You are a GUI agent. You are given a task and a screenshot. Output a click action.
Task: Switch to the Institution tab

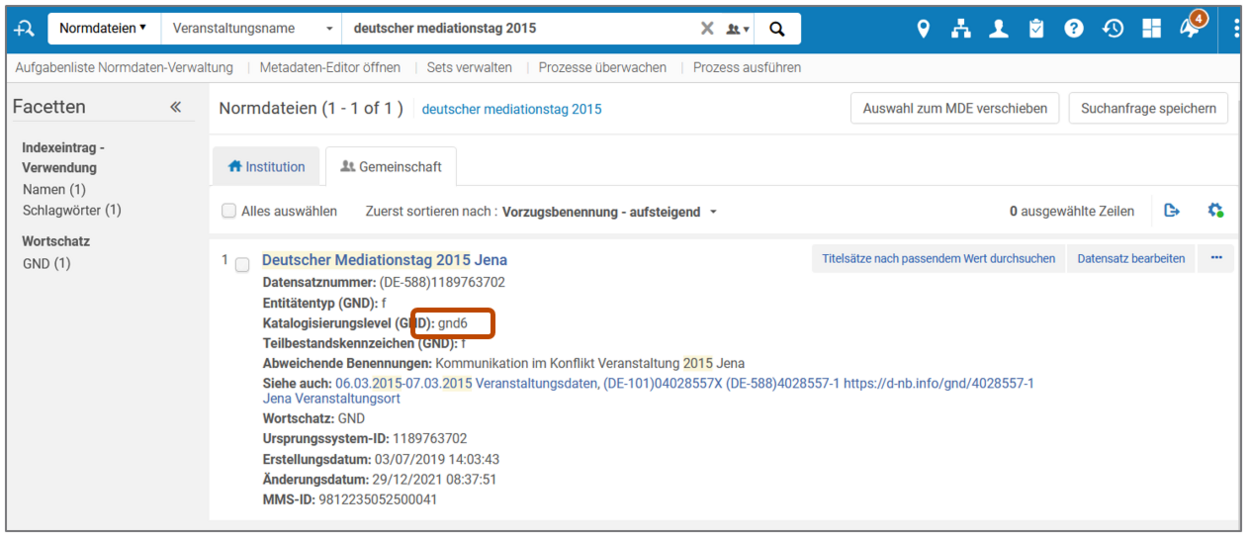[x=266, y=167]
